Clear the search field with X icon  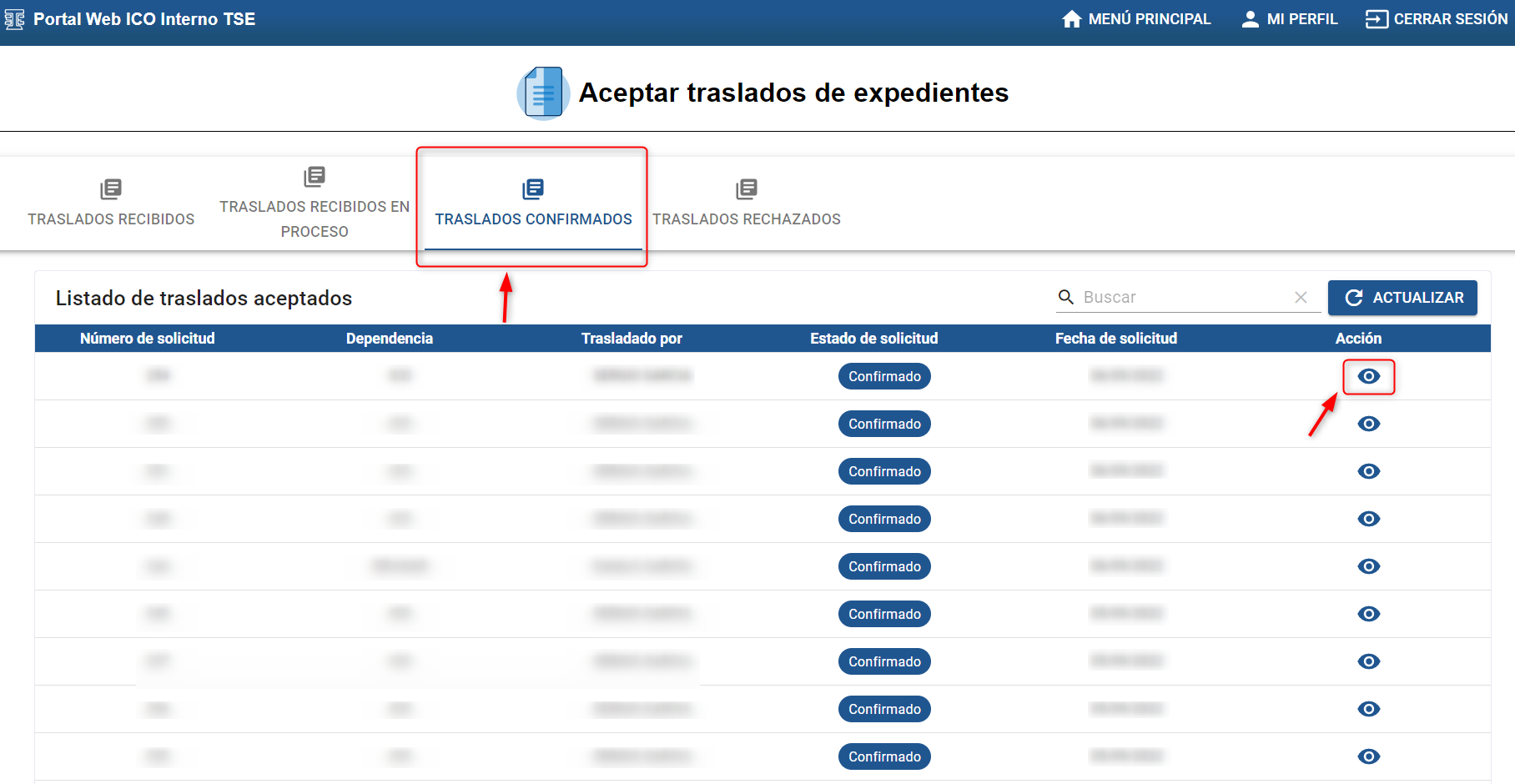point(1301,298)
